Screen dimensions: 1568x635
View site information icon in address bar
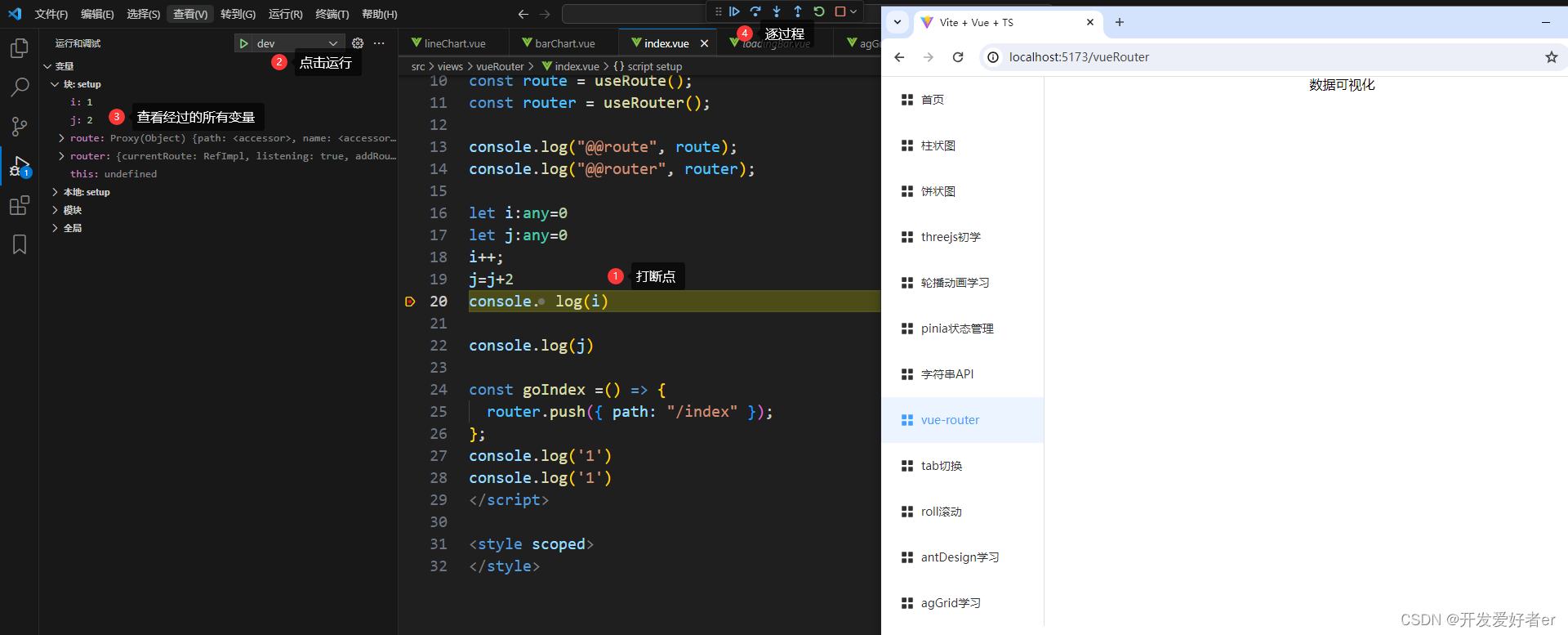(993, 57)
